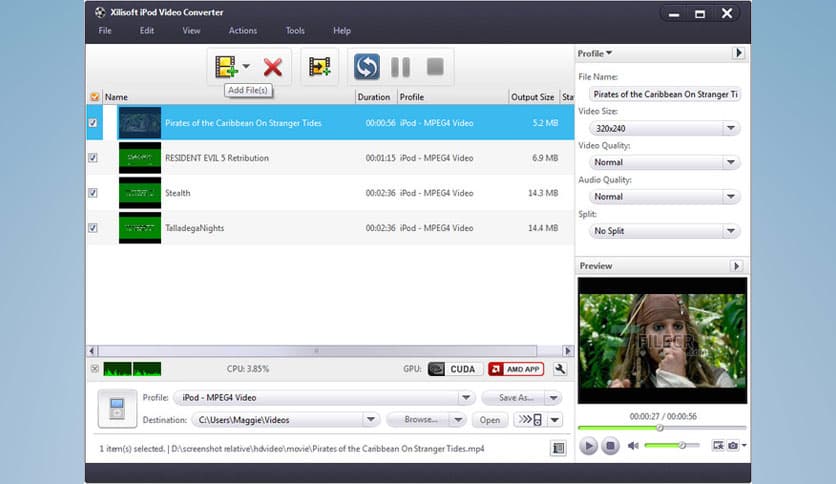
Task: Open the Add File(s) dropdown arrow
Action: tap(246, 67)
